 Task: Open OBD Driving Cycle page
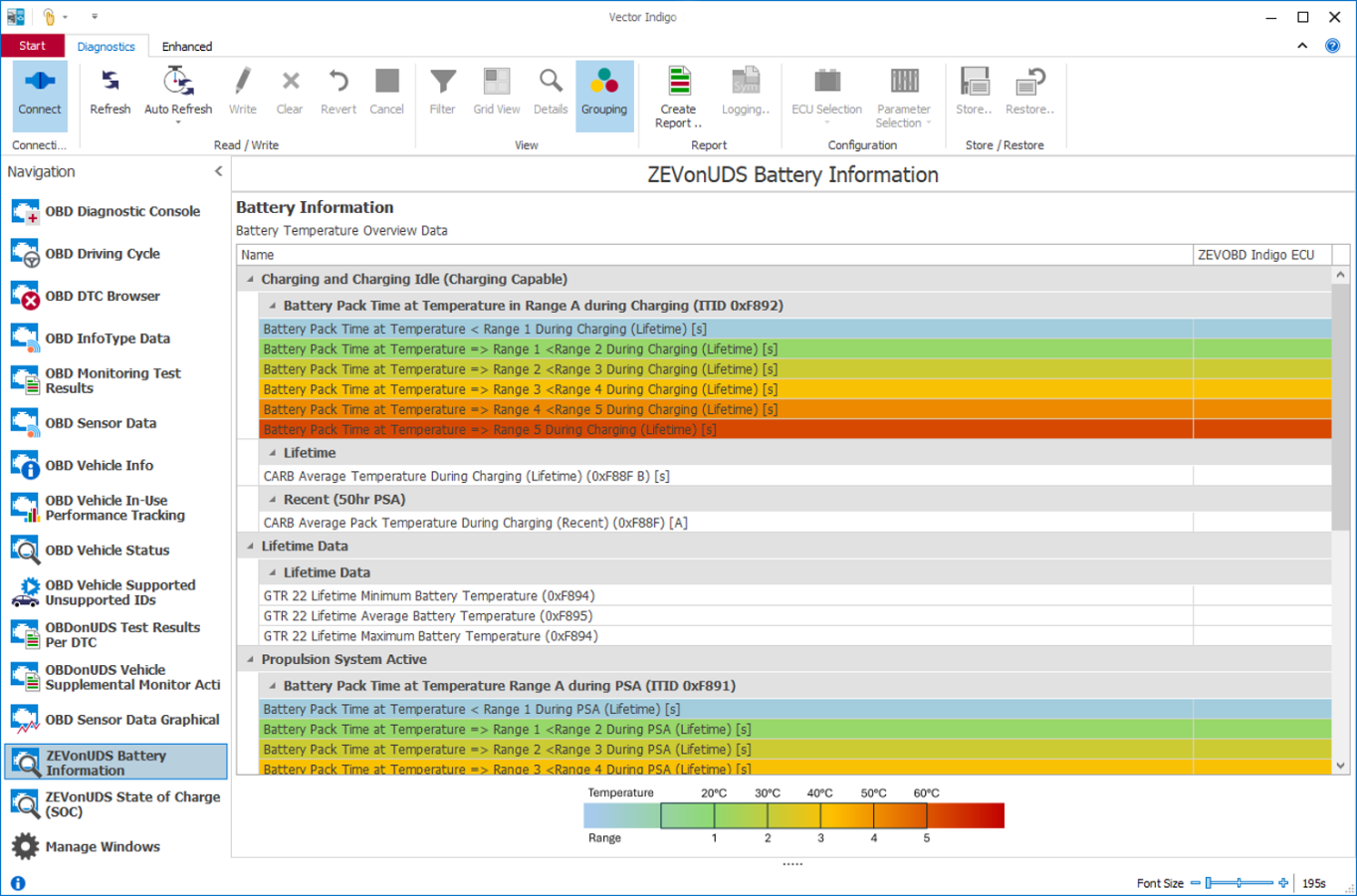point(115,254)
